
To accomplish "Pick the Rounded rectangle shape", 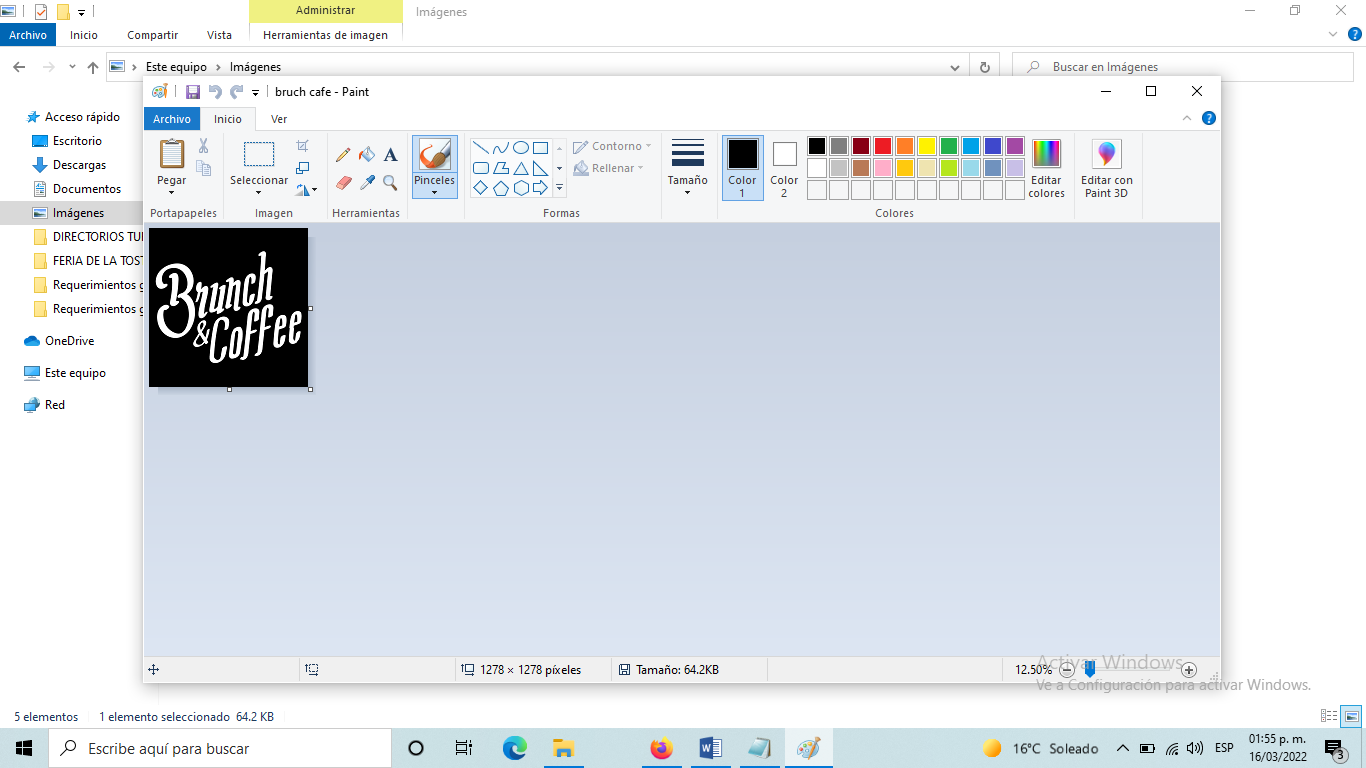I will [x=481, y=168].
